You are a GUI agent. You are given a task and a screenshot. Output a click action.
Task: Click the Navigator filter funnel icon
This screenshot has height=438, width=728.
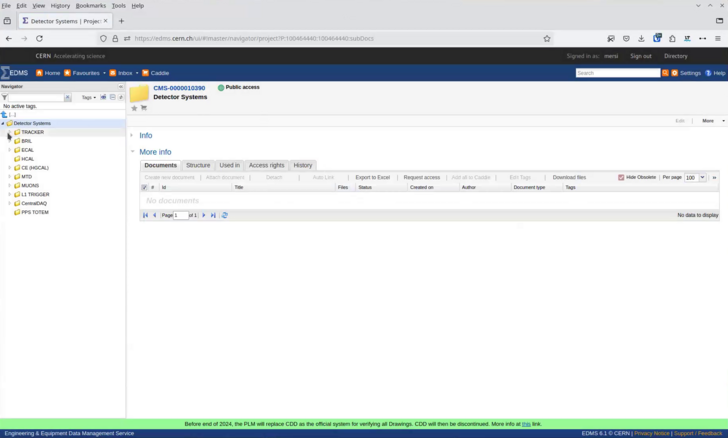tap(4, 97)
